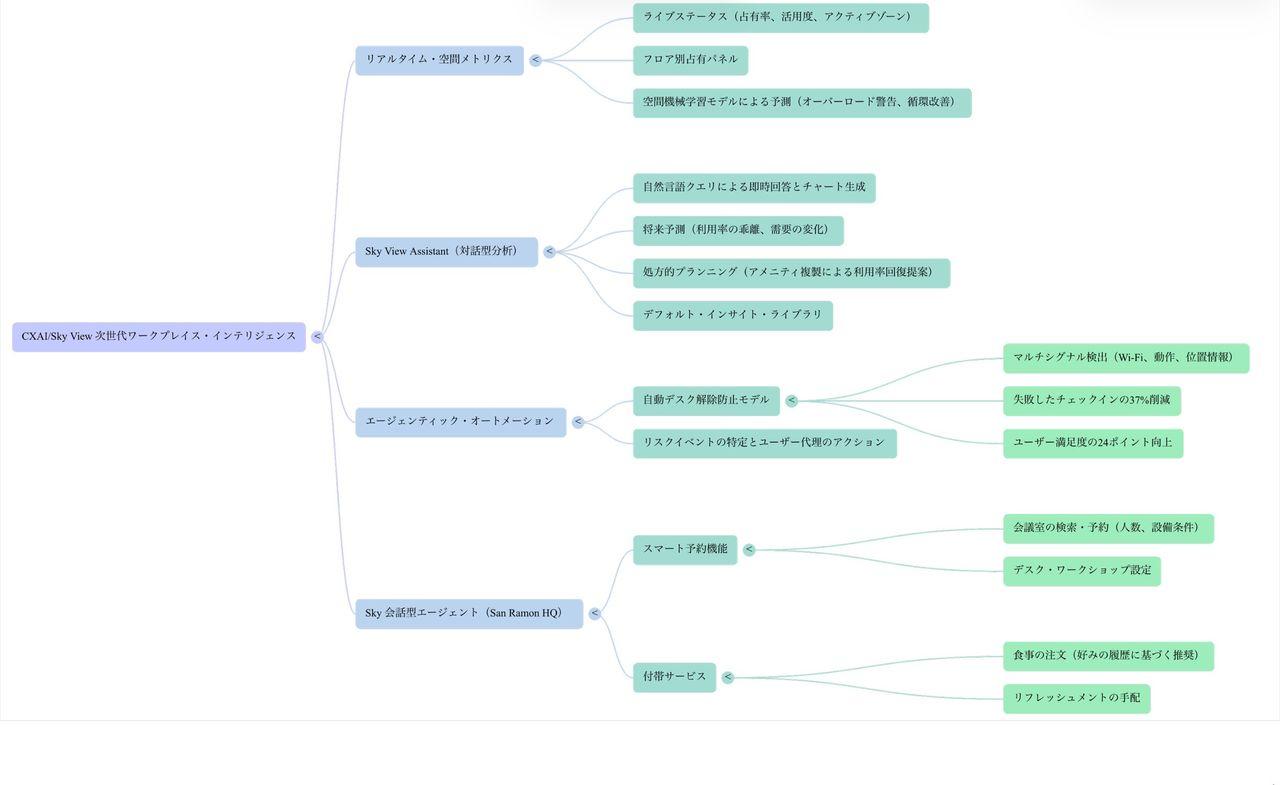Viewport: 1280px width, 785px height.
Task: Select the CXAI/Sky View root node
Action: tap(159, 337)
